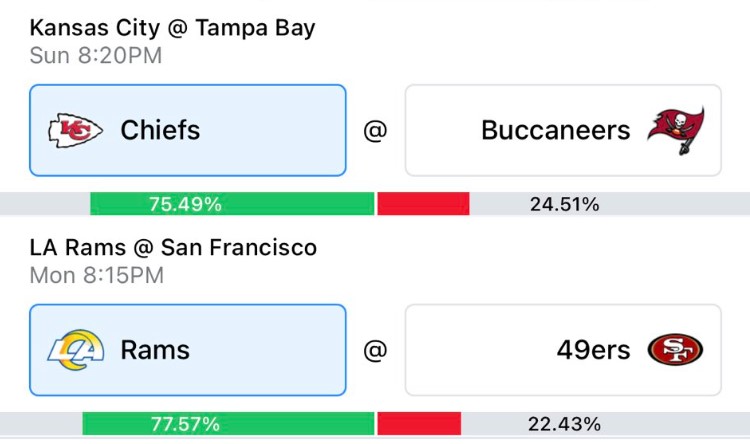Screen dimensions: 750x444
Task: Pick the 49ers to win
Action: [x=563, y=350]
